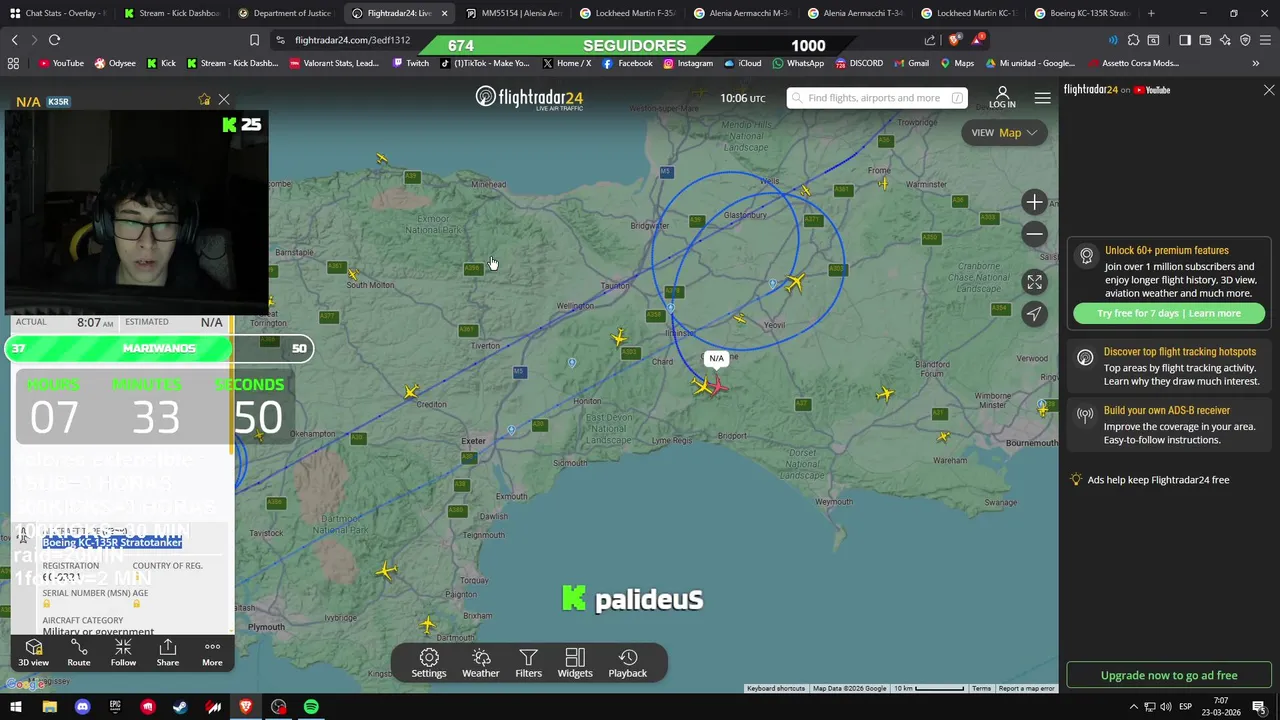Click the Flightradar24 logo
The image size is (1280, 720).
[529, 98]
